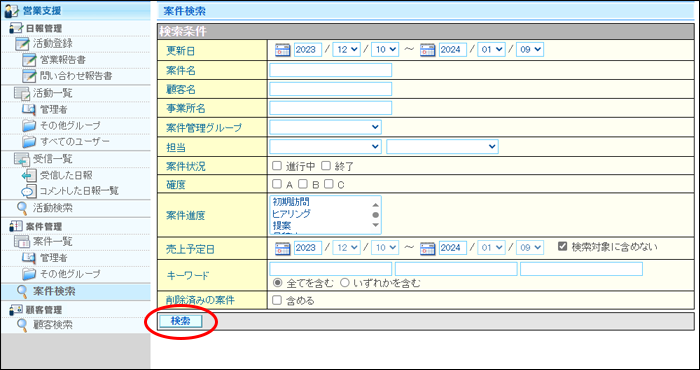Click the 営業報告書 pencil icon
This screenshot has width=700, height=370.
[29, 59]
